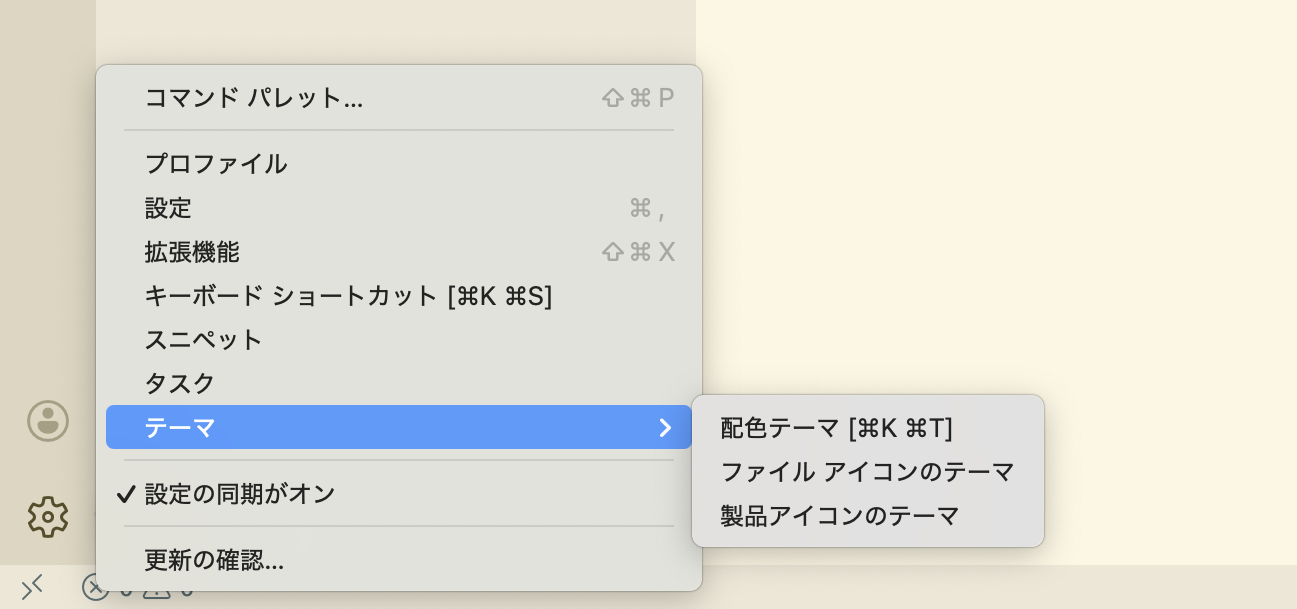This screenshot has height=609, width=1297.
Task: Open 設定 (Settings)
Action: click(168, 208)
